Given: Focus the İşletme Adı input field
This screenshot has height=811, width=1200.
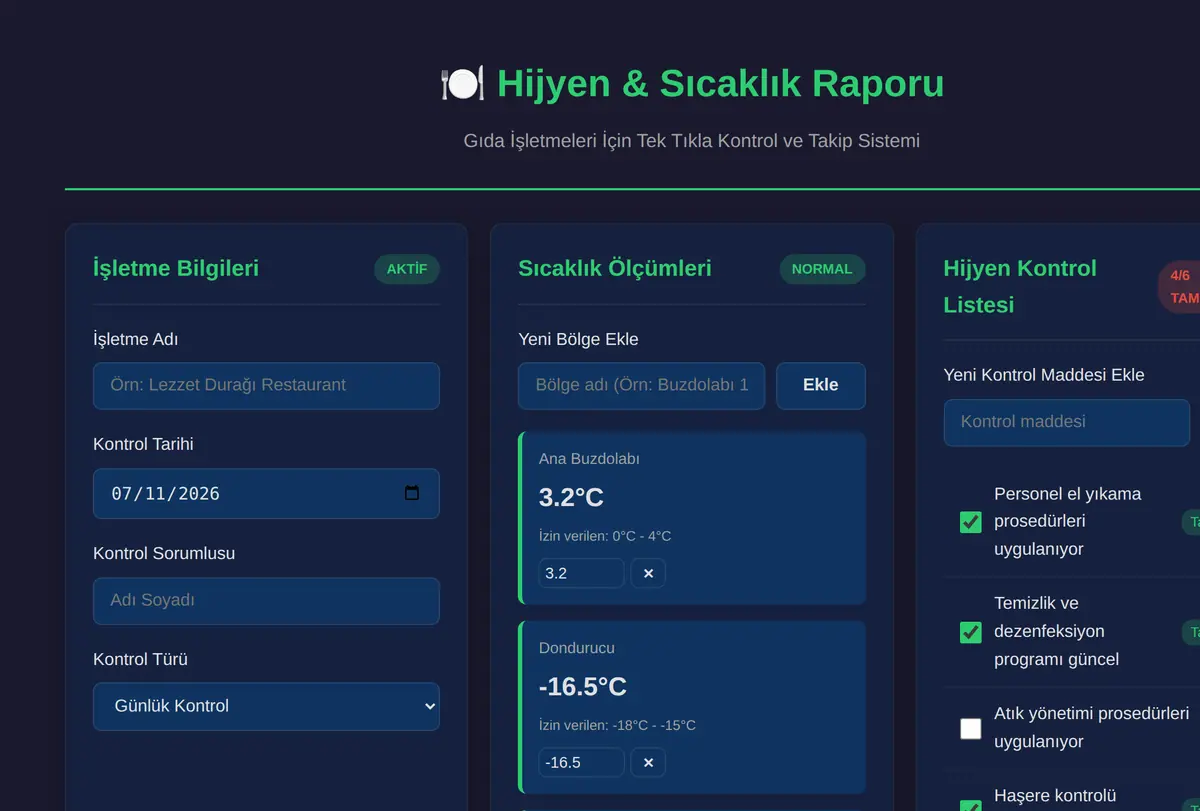Looking at the screenshot, I should point(266,385).
